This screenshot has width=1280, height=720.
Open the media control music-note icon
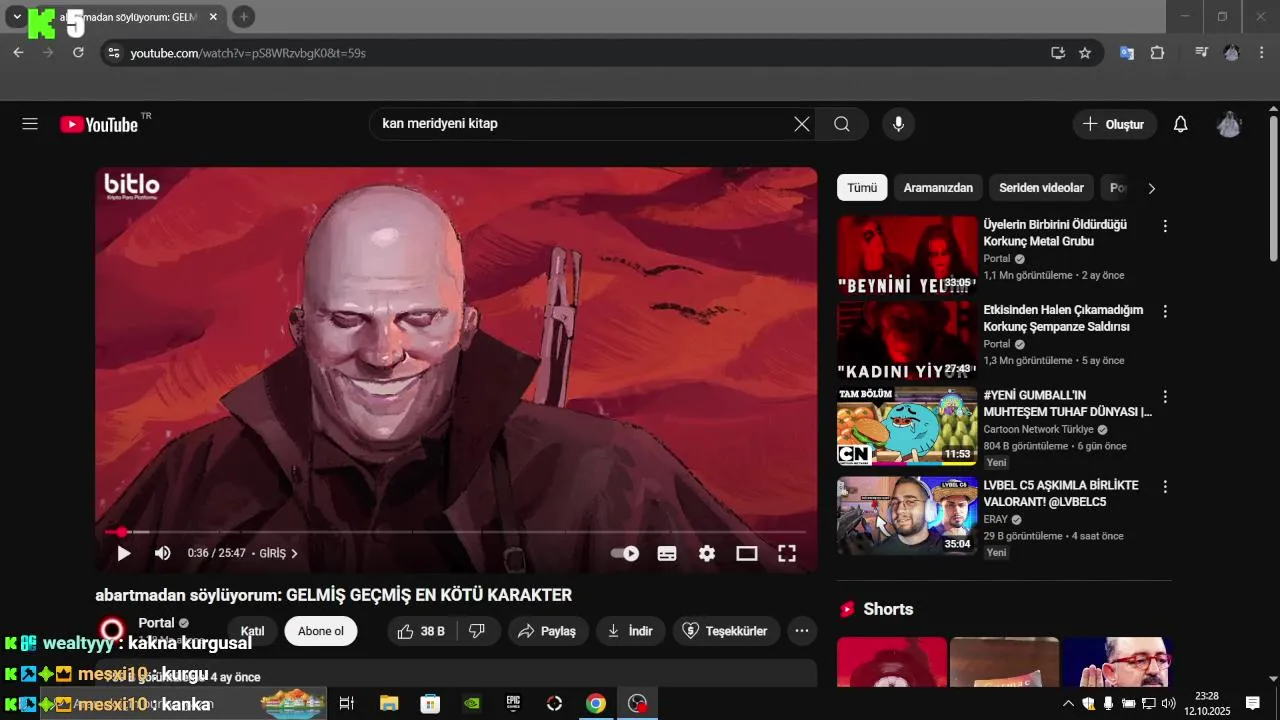point(1202,53)
